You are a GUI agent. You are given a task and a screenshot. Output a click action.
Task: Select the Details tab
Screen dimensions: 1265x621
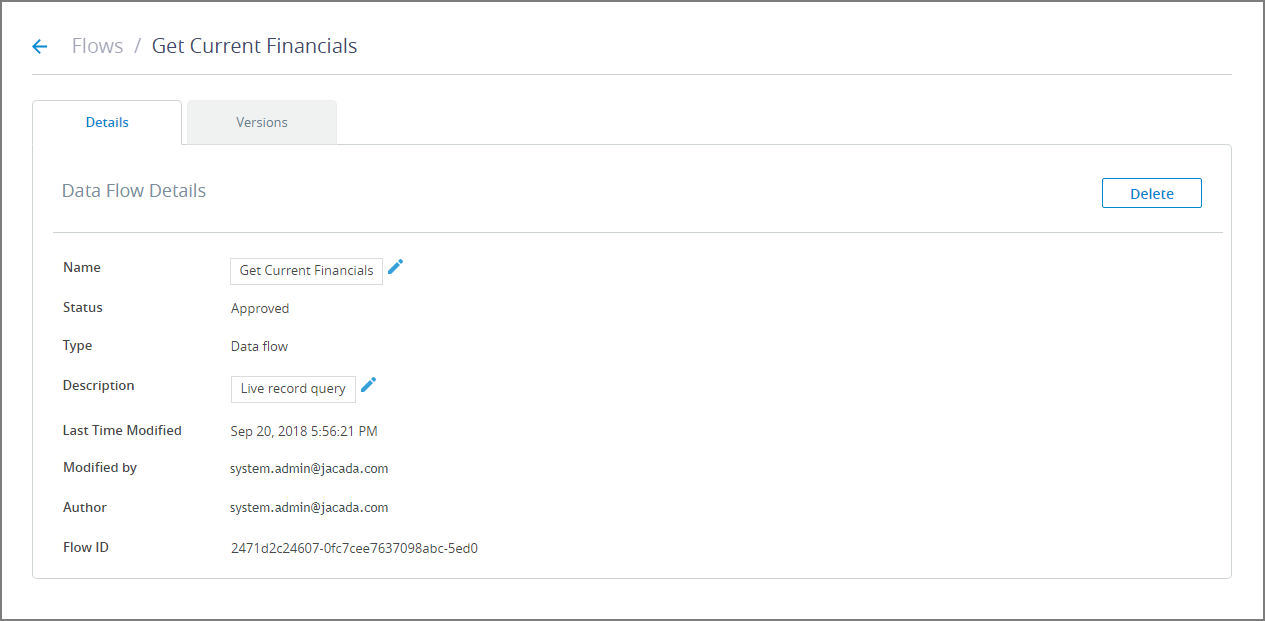(107, 122)
